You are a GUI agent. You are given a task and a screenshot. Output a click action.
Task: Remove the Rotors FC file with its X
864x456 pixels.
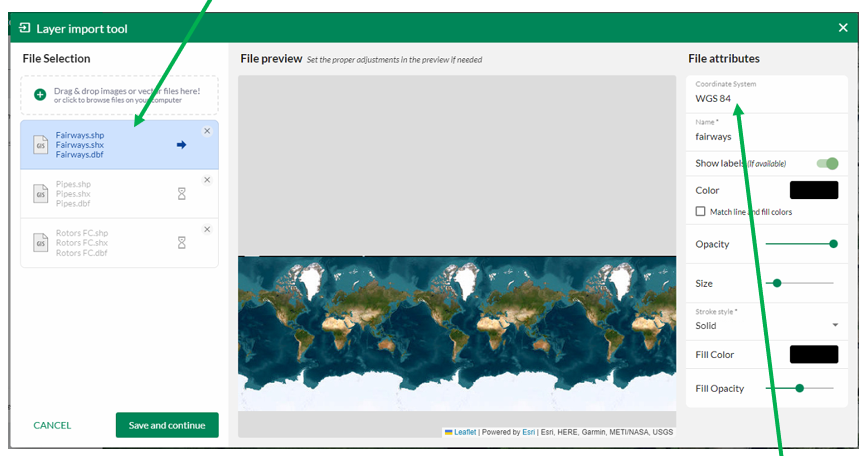pos(207,230)
